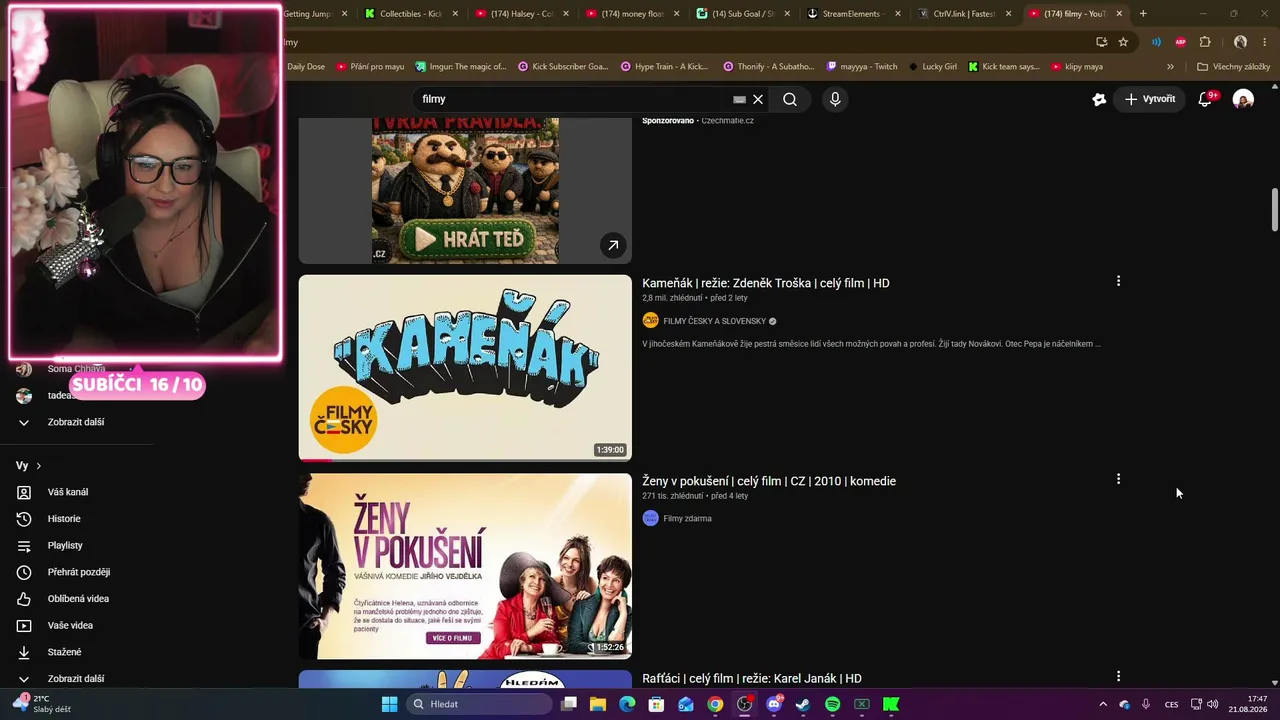Click the ABP adblock extension icon
This screenshot has width=1280, height=720.
click(x=1180, y=42)
